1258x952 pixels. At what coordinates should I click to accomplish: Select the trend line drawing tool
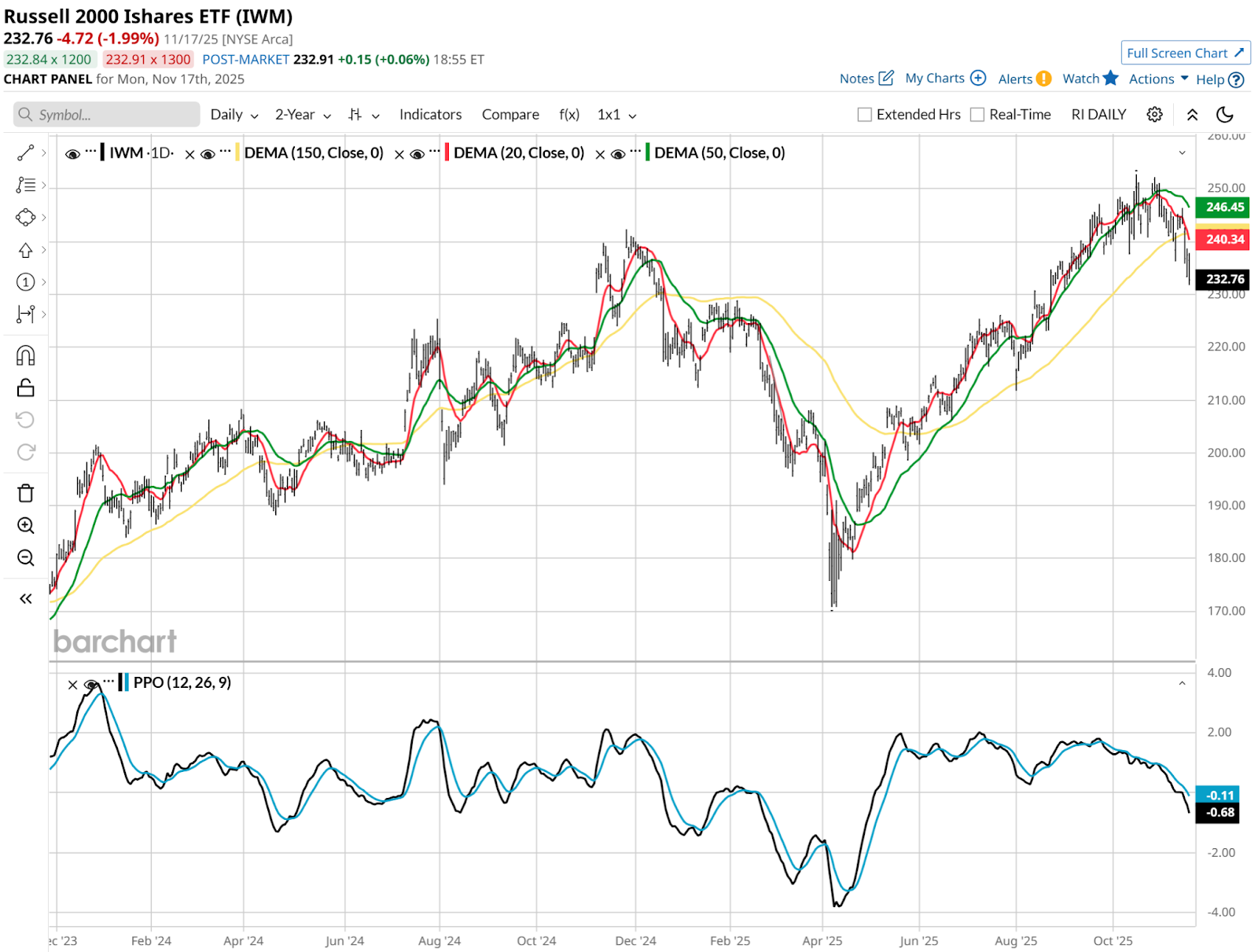coord(25,153)
